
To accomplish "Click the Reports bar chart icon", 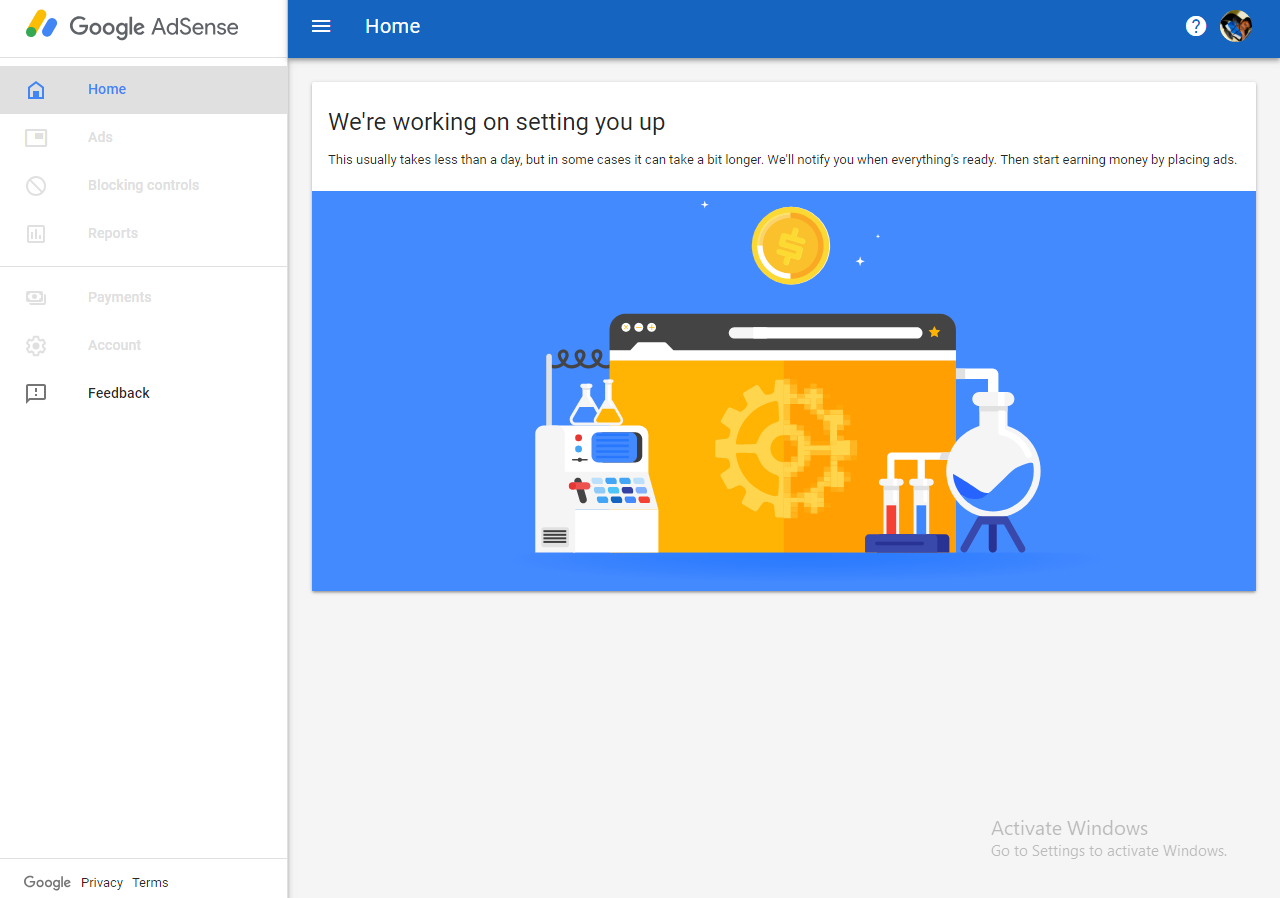I will (x=36, y=234).
